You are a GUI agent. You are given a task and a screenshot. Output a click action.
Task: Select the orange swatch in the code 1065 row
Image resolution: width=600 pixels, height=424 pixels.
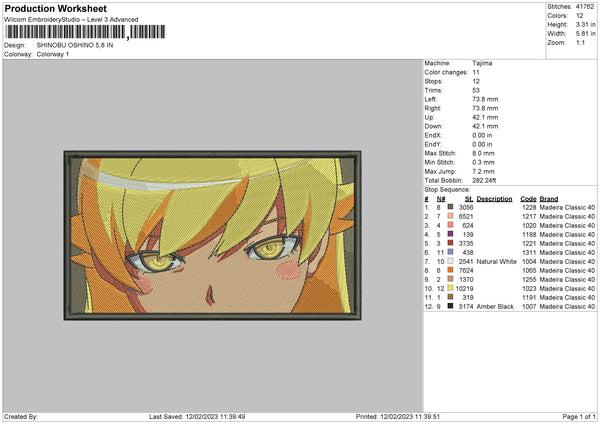coord(450,270)
